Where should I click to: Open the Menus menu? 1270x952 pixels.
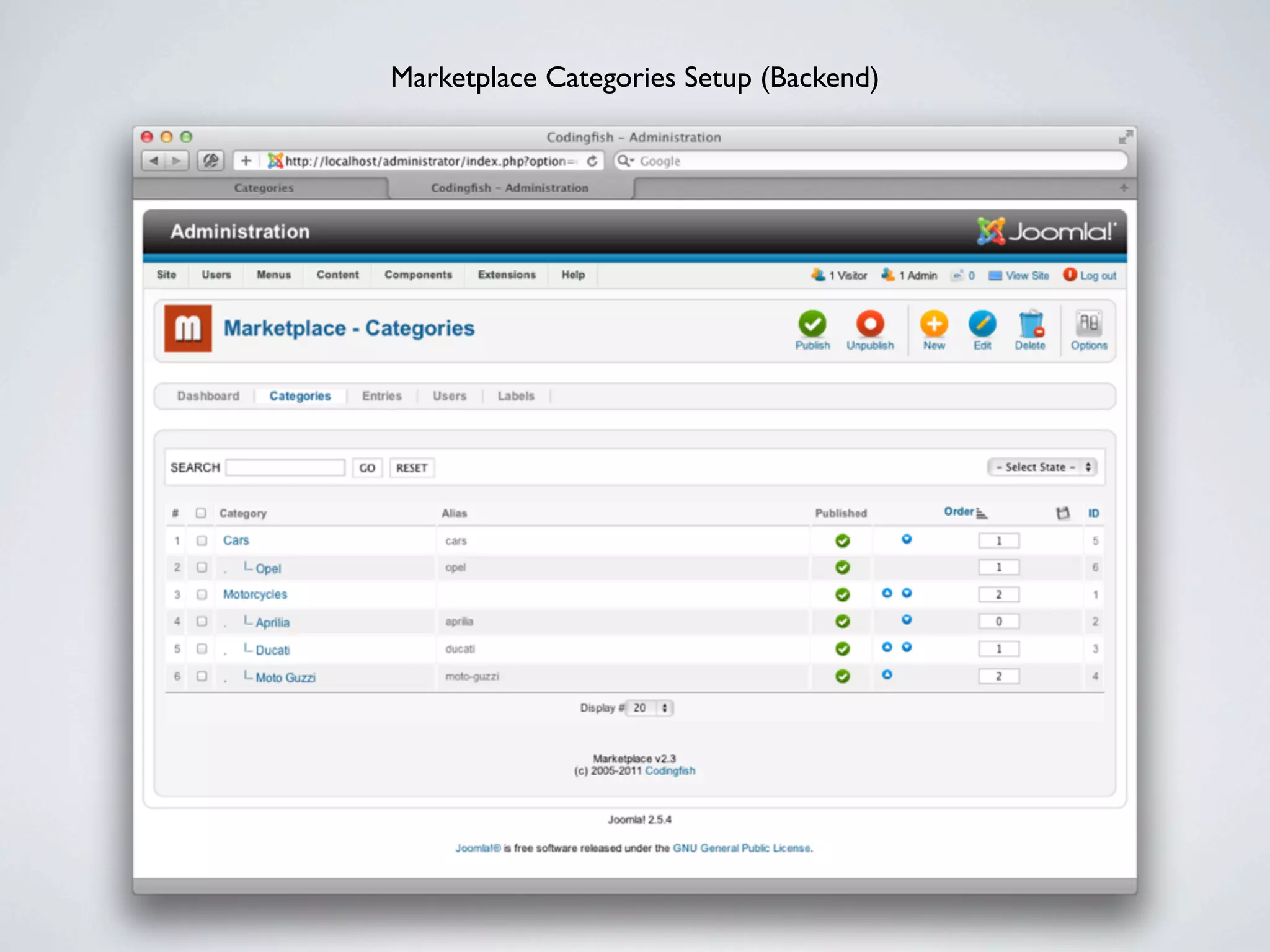273,275
